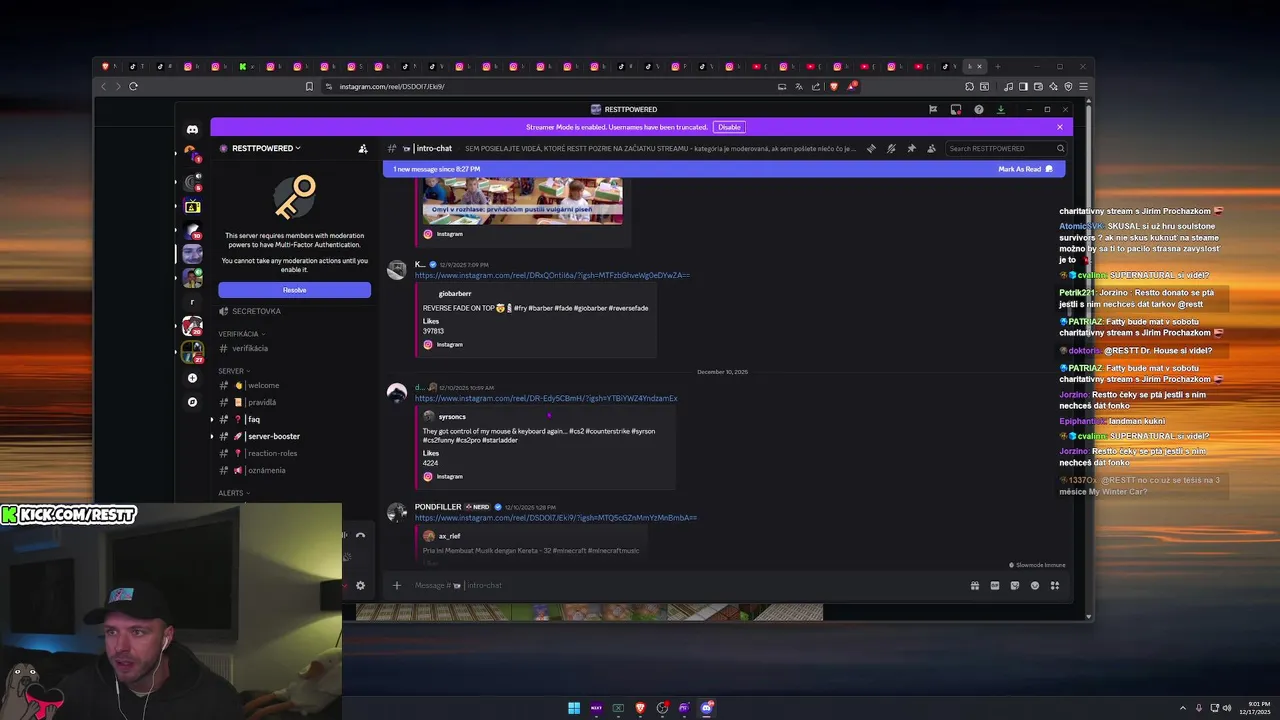
Task: Disable Streamer Mode button
Action: tap(729, 127)
